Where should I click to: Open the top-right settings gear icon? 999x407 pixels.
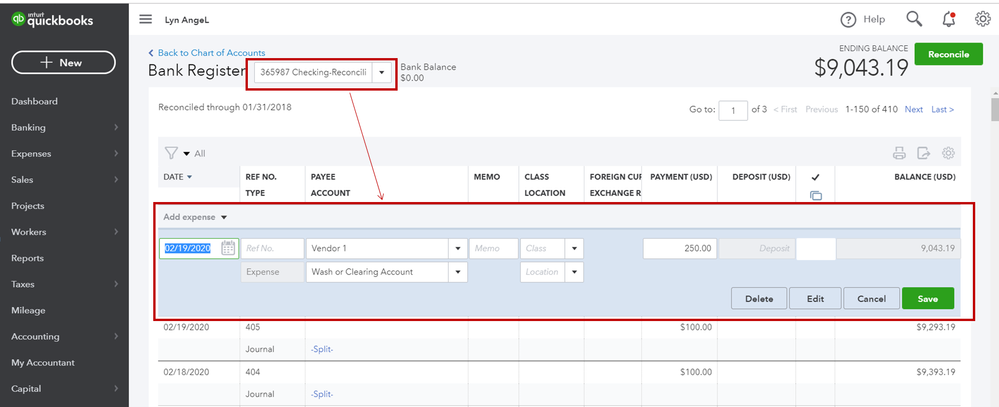982,19
